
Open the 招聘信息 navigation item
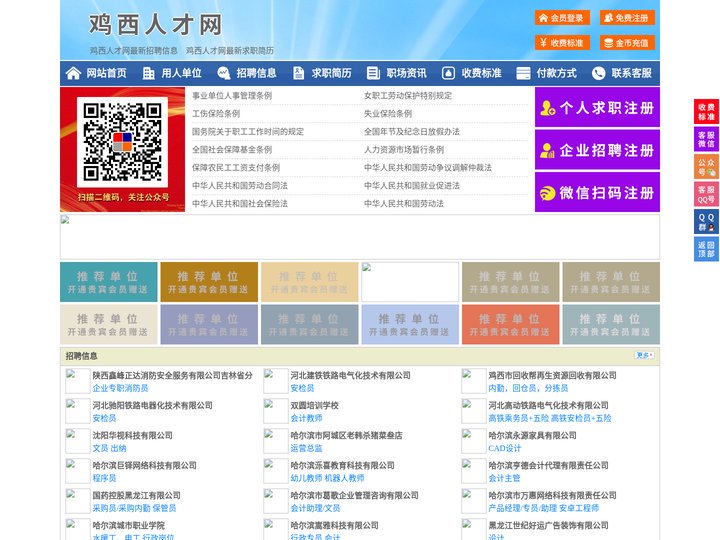(x=247, y=73)
